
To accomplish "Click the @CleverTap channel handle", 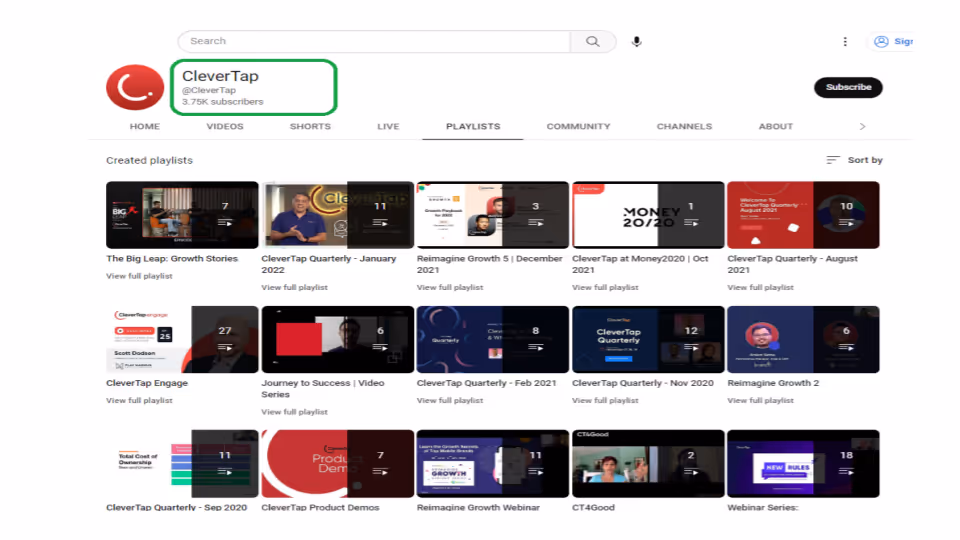I will 209,90.
